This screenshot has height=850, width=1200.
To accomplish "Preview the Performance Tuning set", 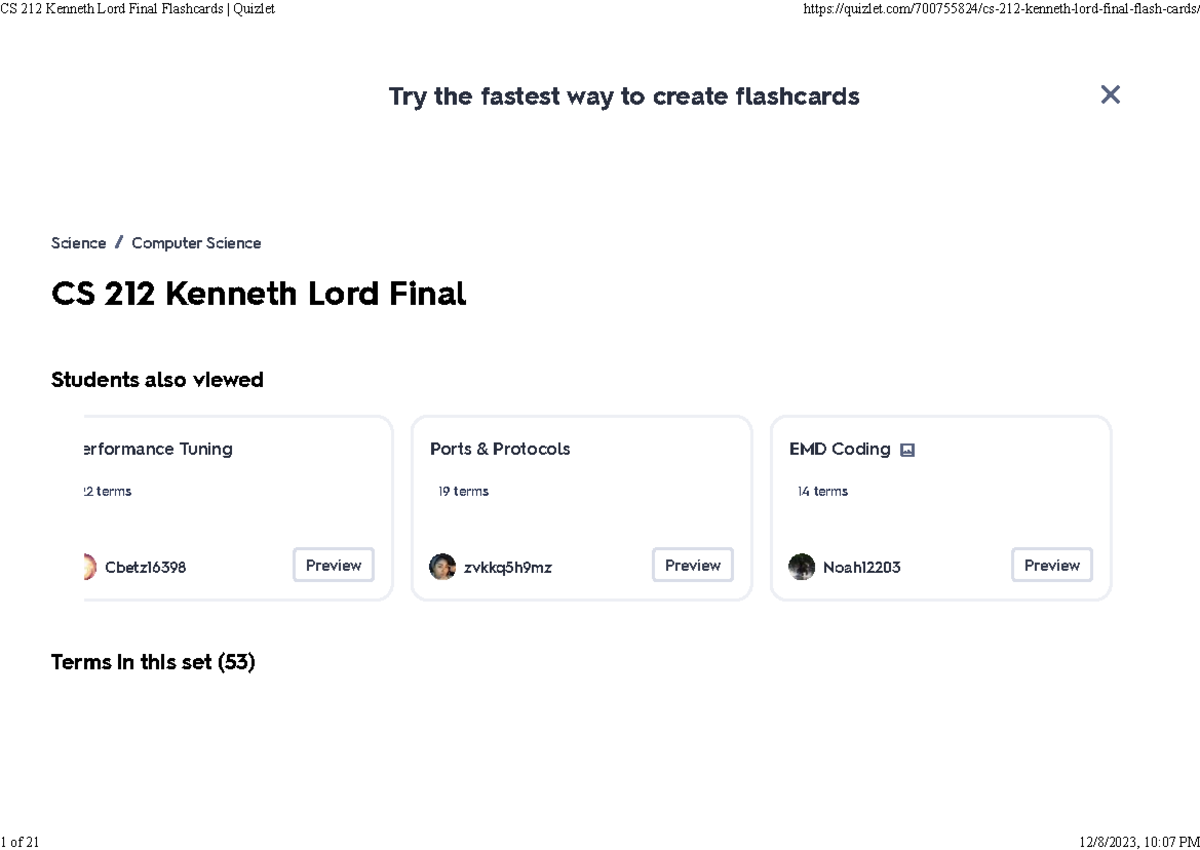I will [x=333, y=565].
